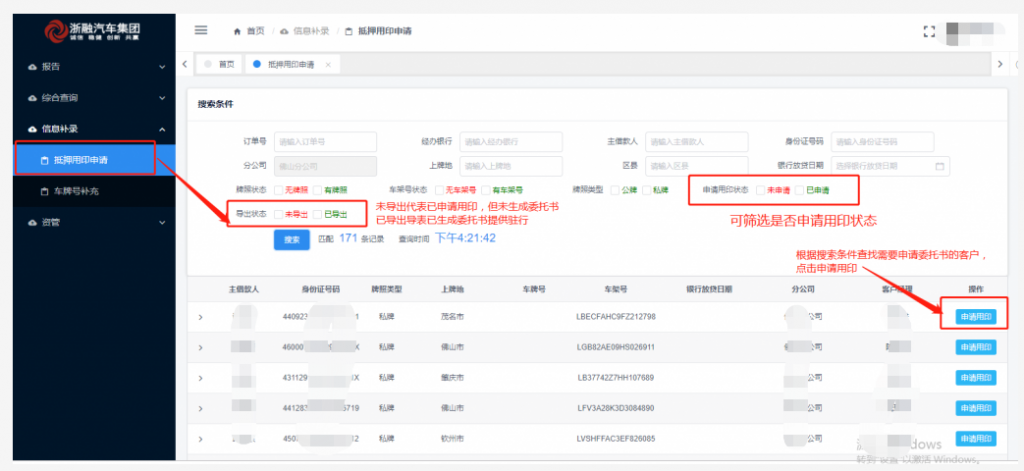Check the 已申请 checkbox
Image resolution: width=1024 pixels, height=471 pixels.
799,190
